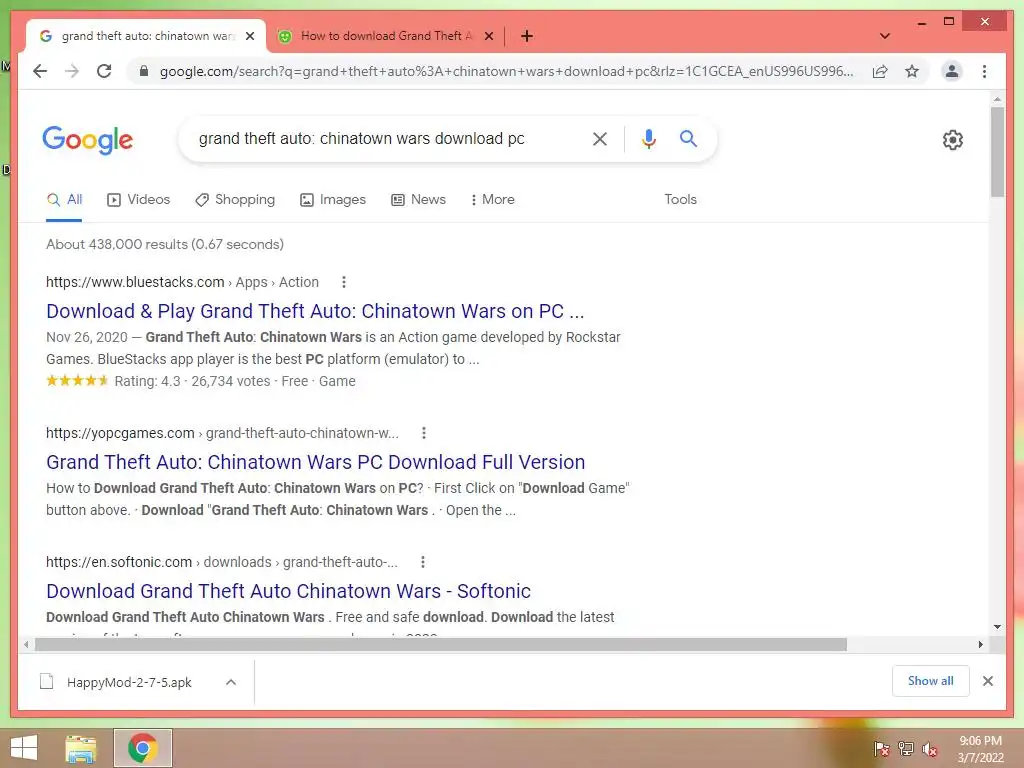
Task: Open Download & Play Grand Theft Auto link
Action: point(315,312)
